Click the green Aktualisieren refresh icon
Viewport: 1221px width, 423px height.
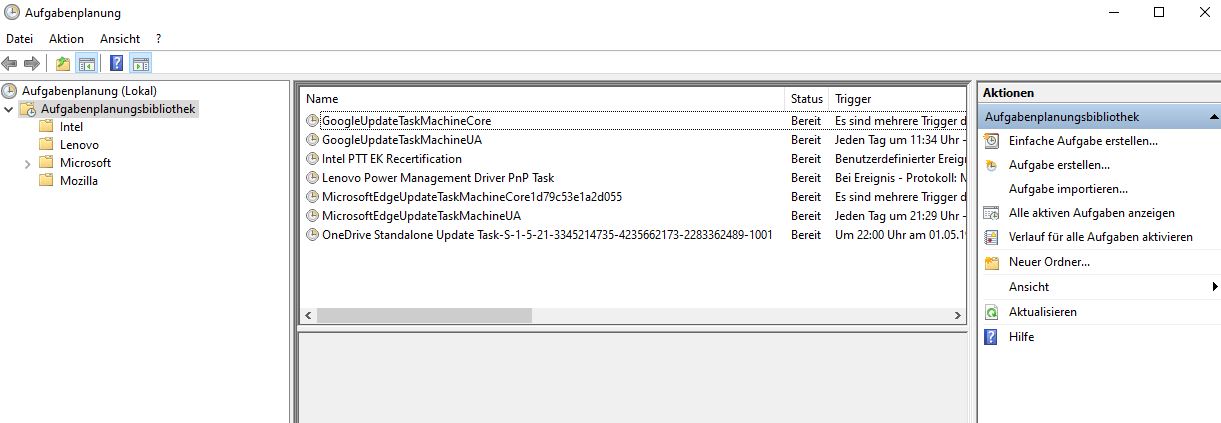[x=991, y=312]
